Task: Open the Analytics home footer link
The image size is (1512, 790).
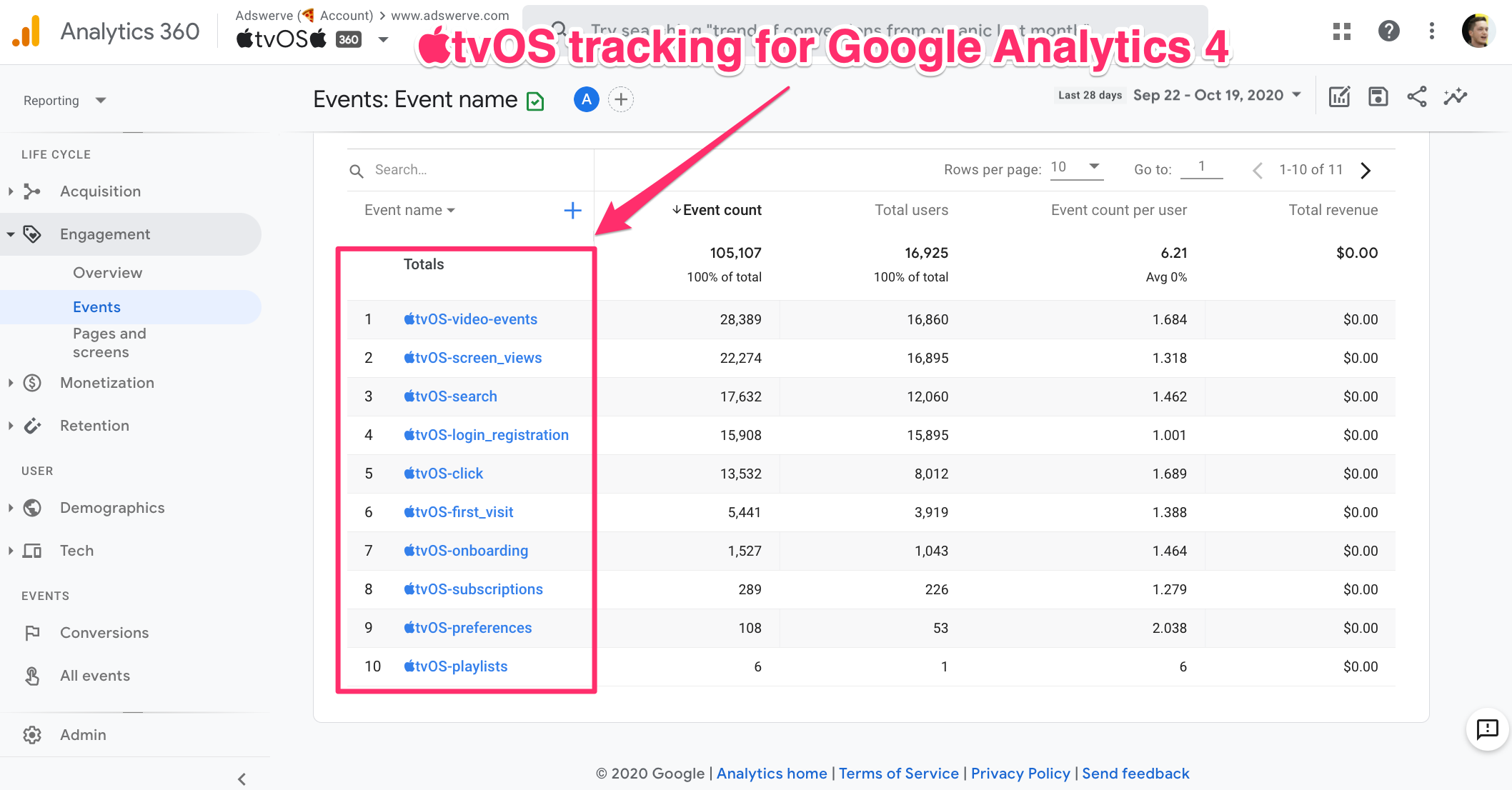Action: (x=772, y=774)
